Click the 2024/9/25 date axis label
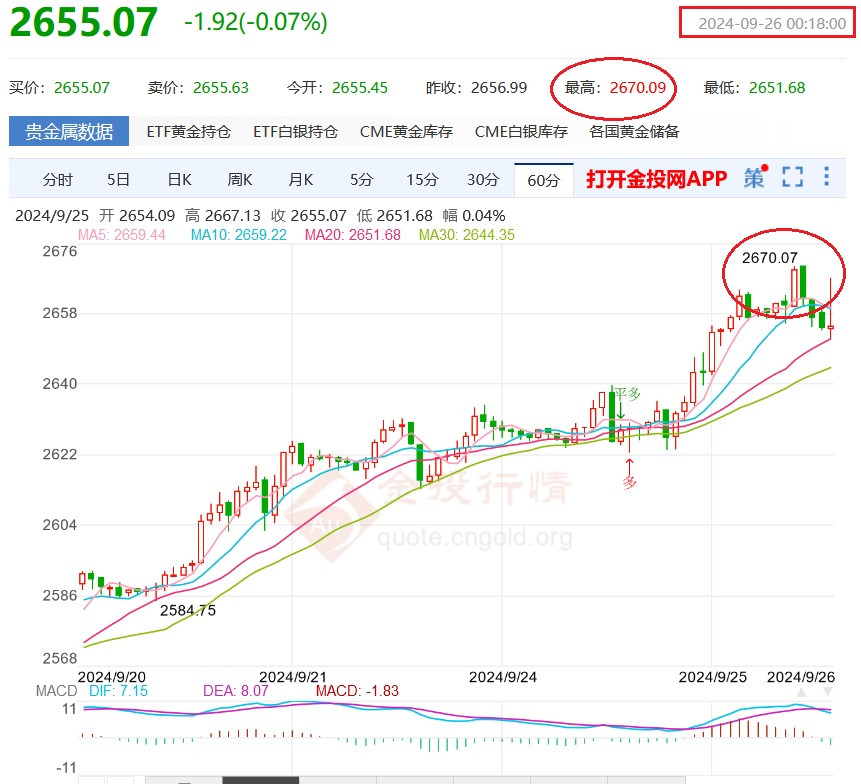 click(713, 677)
